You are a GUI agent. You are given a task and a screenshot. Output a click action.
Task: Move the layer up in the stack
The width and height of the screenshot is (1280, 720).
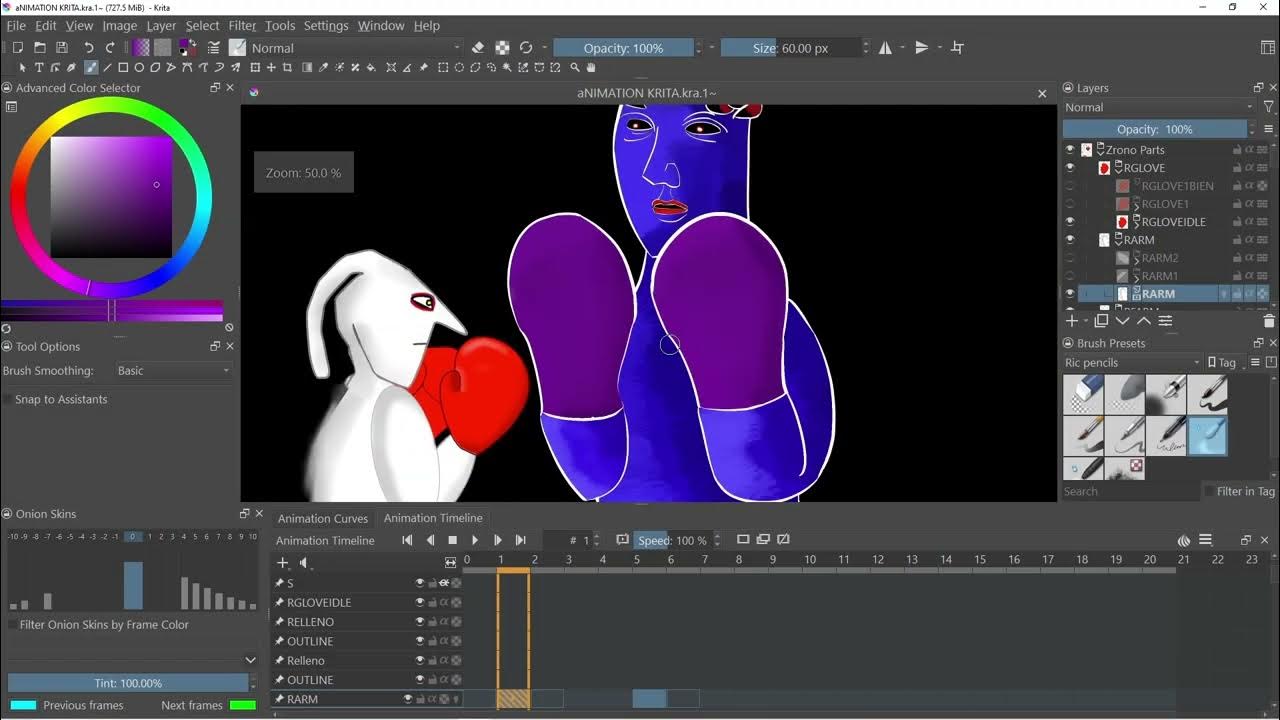click(1144, 321)
